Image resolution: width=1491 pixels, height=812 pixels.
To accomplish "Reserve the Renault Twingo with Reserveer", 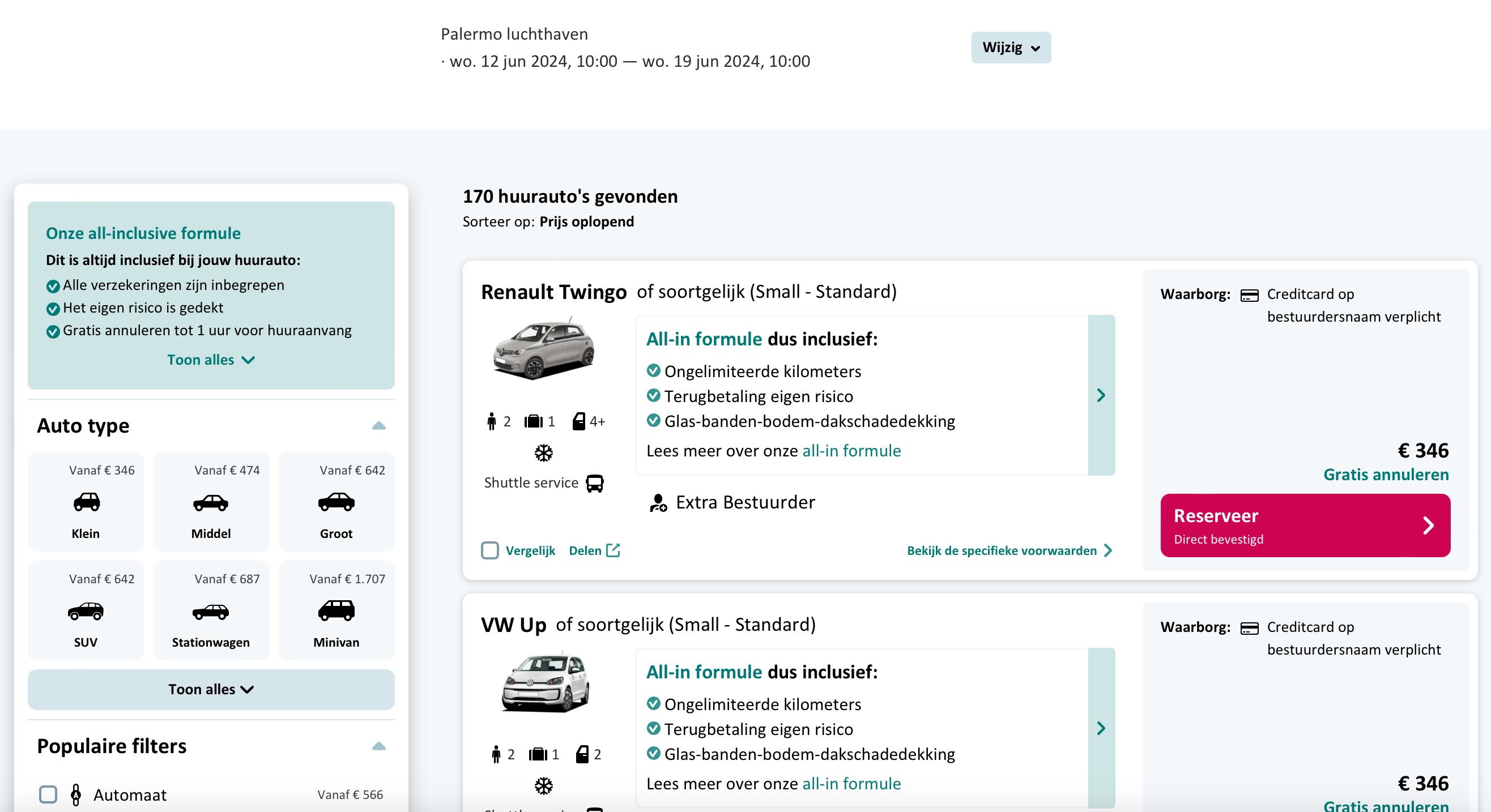I will pyautogui.click(x=1305, y=525).
